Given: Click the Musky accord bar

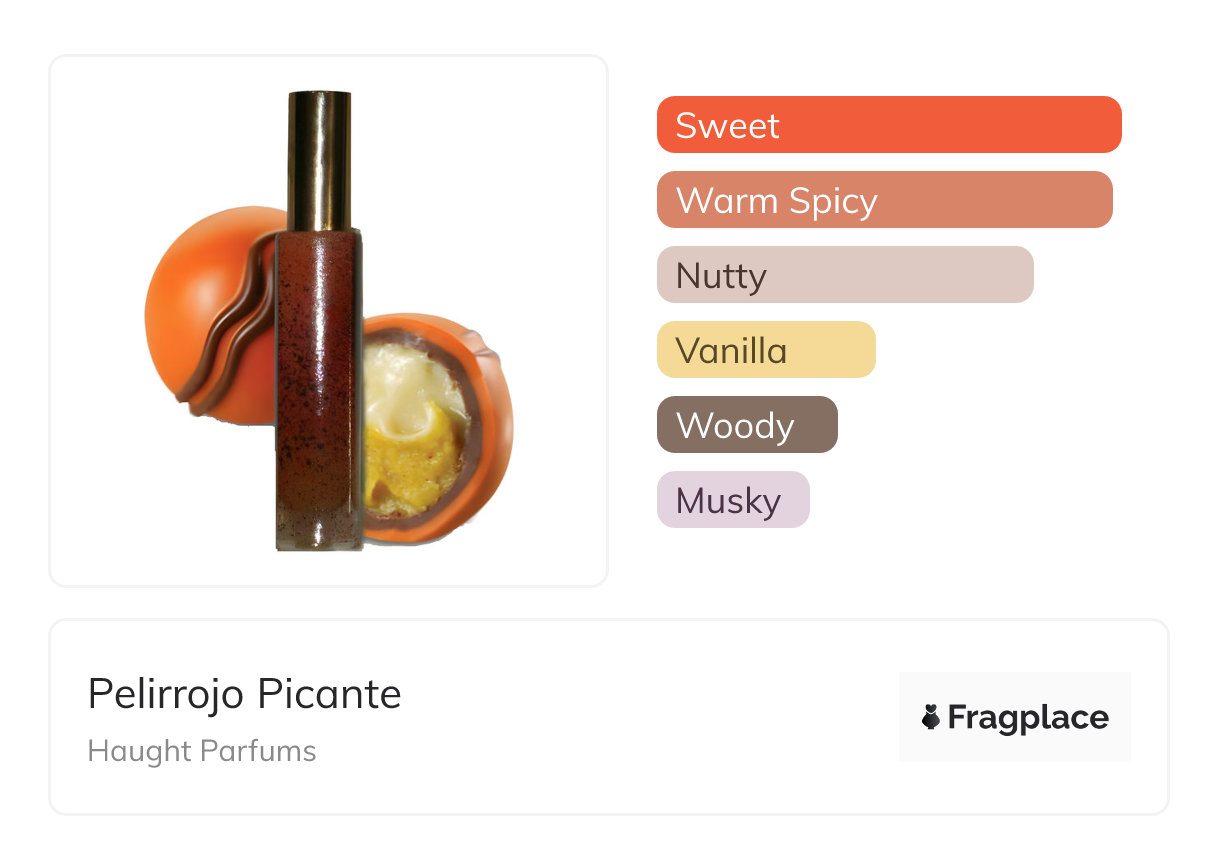Looking at the screenshot, I should pyautogui.click(x=732, y=500).
